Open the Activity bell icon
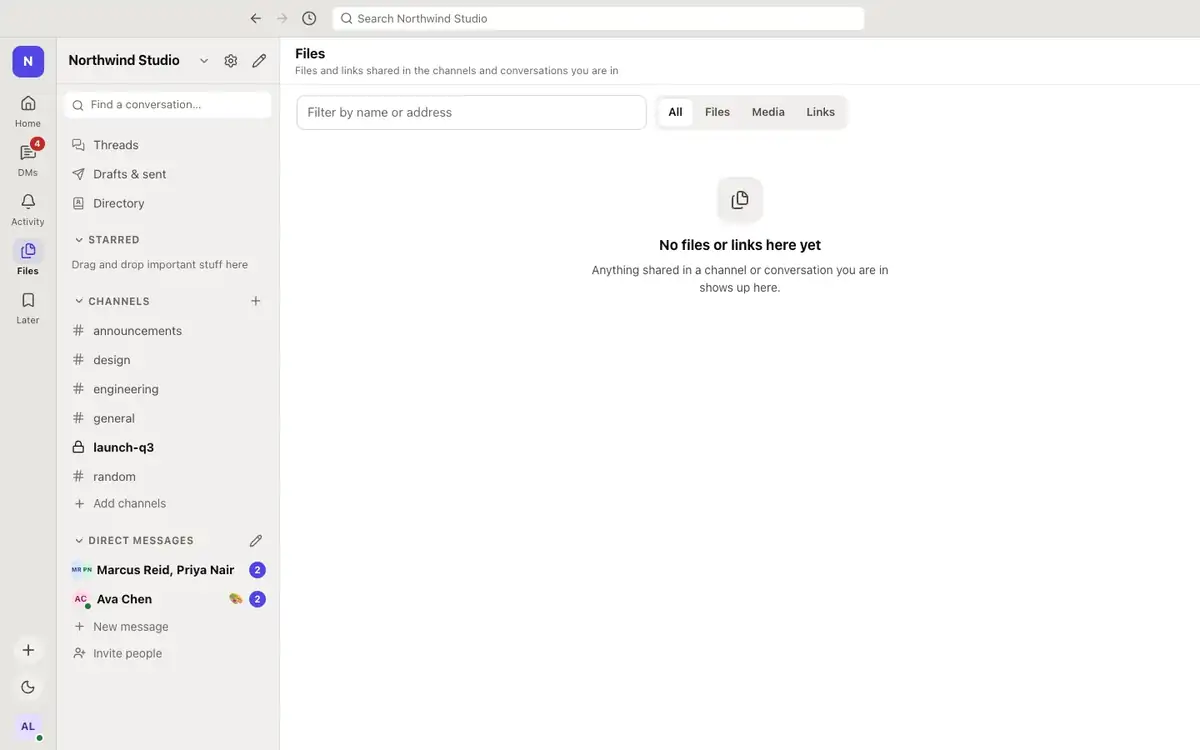 click(x=28, y=209)
